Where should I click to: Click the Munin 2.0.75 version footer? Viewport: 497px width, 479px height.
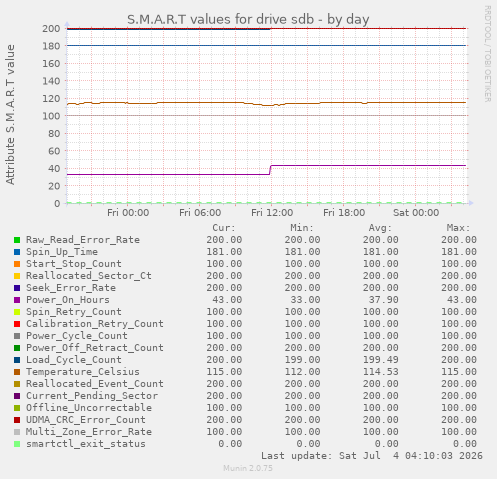pyautogui.click(x=248, y=468)
